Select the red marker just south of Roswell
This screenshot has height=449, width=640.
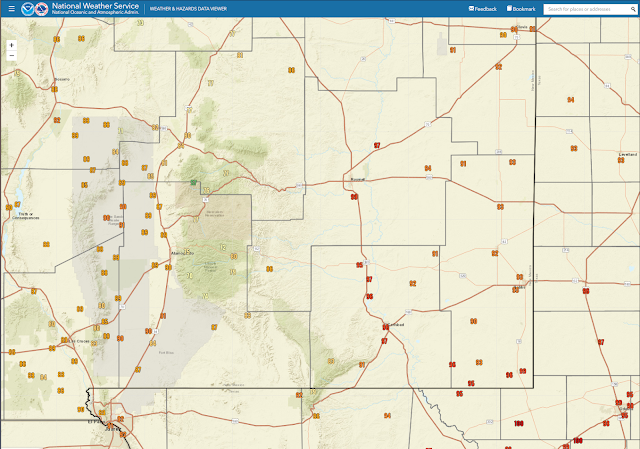pyautogui.click(x=354, y=197)
